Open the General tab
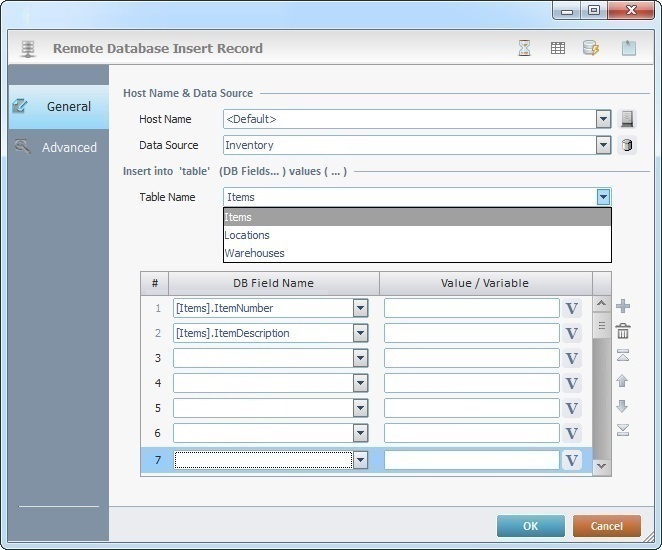 [x=68, y=106]
